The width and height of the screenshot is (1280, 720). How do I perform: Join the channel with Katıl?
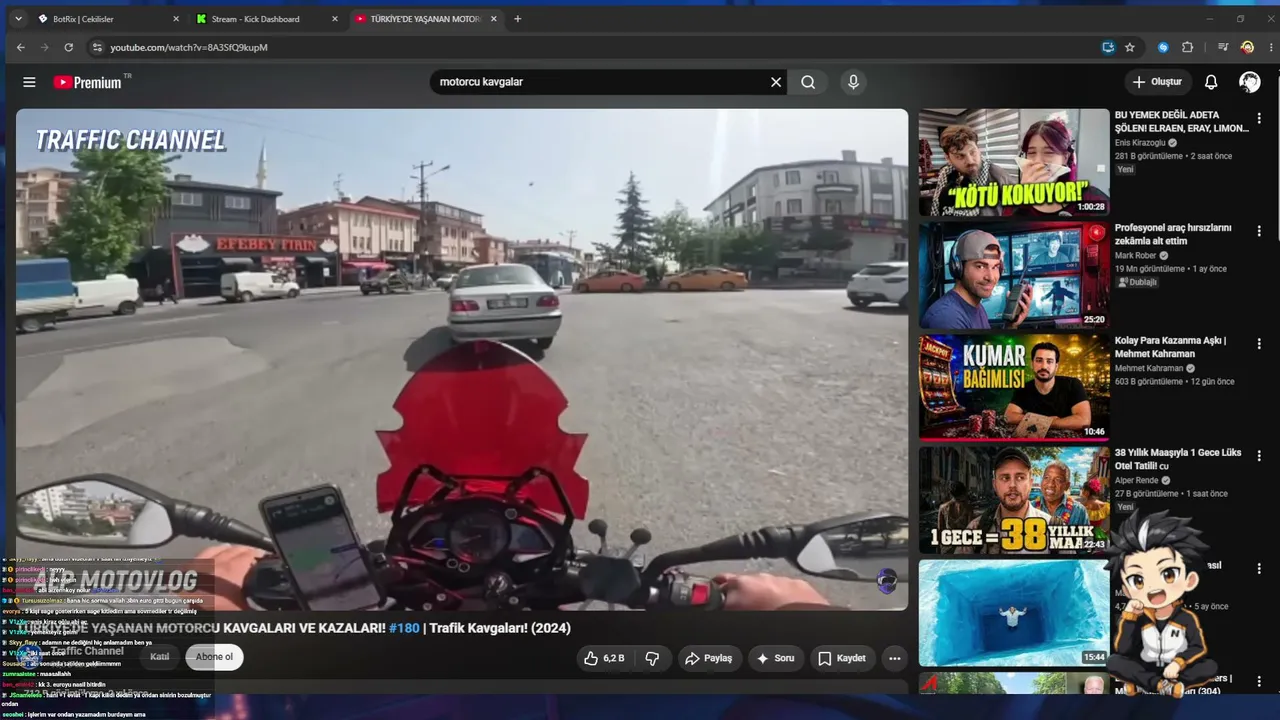click(x=160, y=657)
